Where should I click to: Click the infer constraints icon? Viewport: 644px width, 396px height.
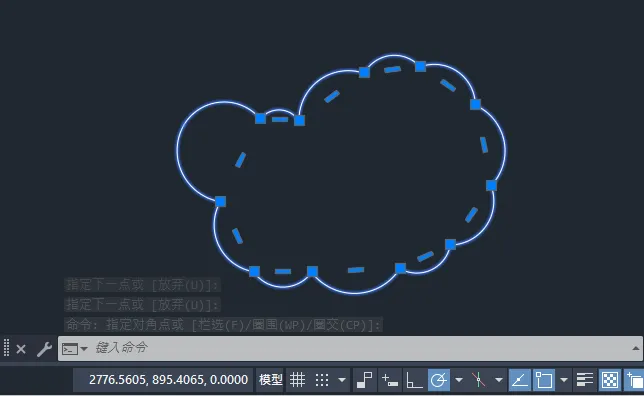364,380
